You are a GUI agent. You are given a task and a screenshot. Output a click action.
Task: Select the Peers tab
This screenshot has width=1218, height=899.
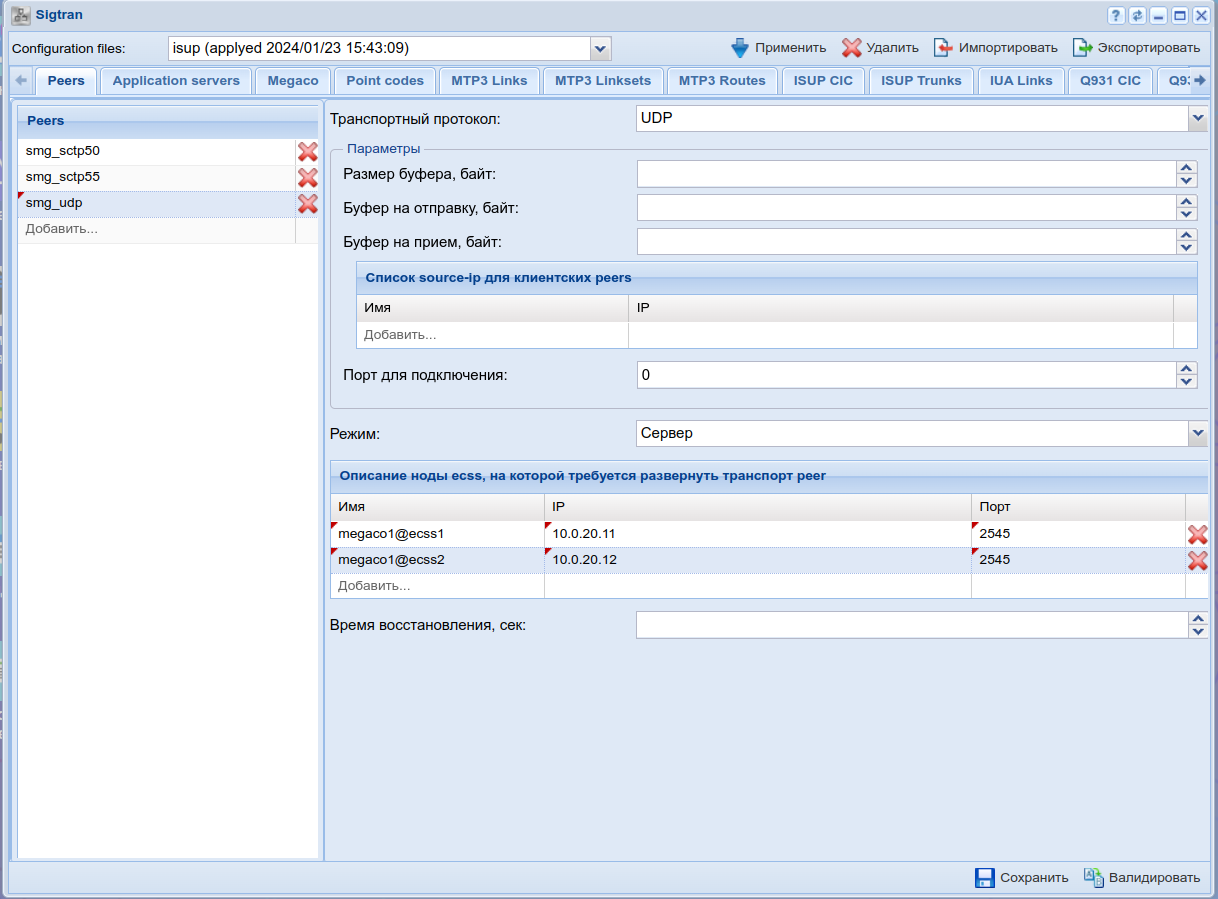pyautogui.click(x=66, y=81)
